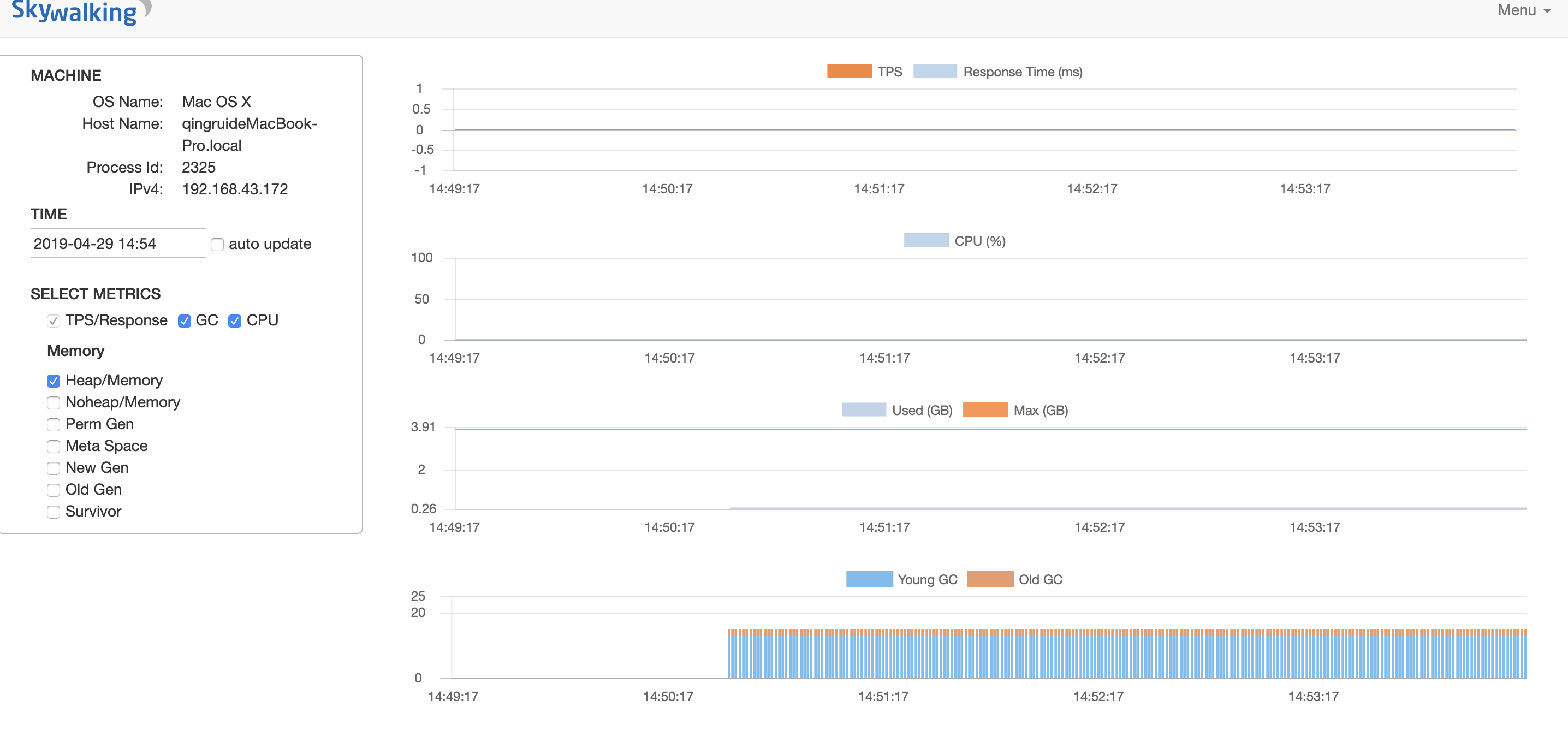Toggle Used (GB) legend swatch
Image resolution: width=1568 pixels, height=736 pixels.
tap(863, 409)
